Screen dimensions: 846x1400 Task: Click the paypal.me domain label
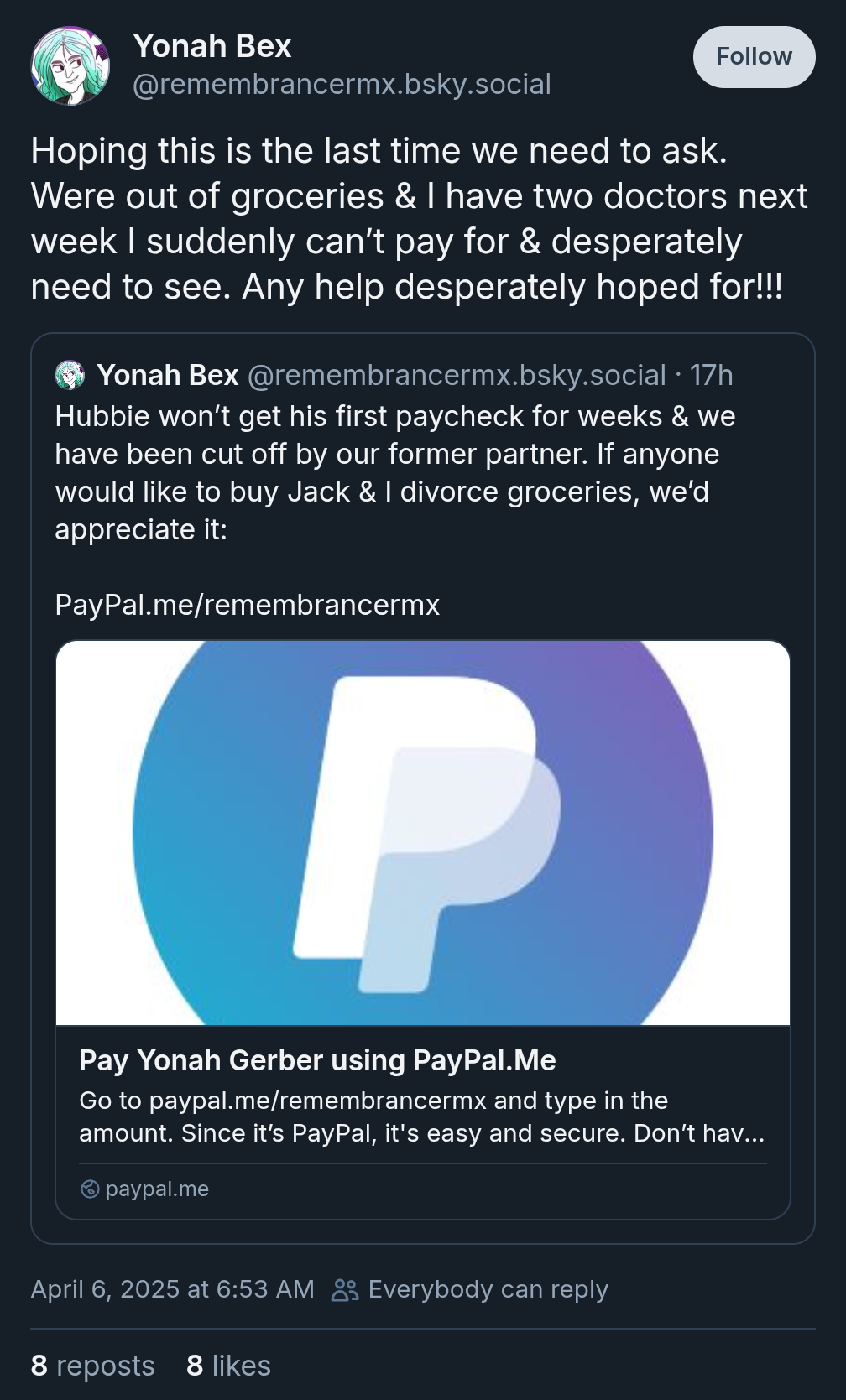[x=157, y=1189]
